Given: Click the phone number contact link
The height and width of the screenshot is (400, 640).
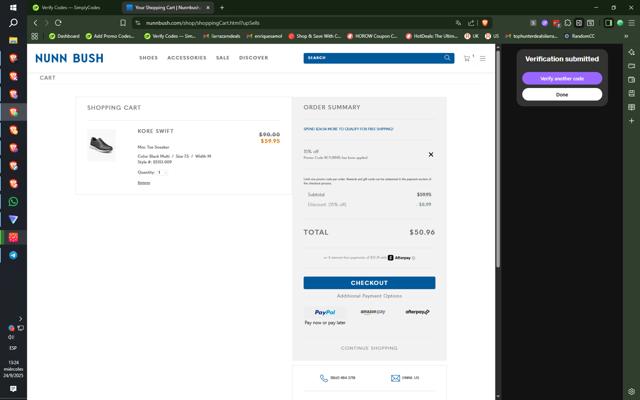Looking at the screenshot, I should [338, 378].
